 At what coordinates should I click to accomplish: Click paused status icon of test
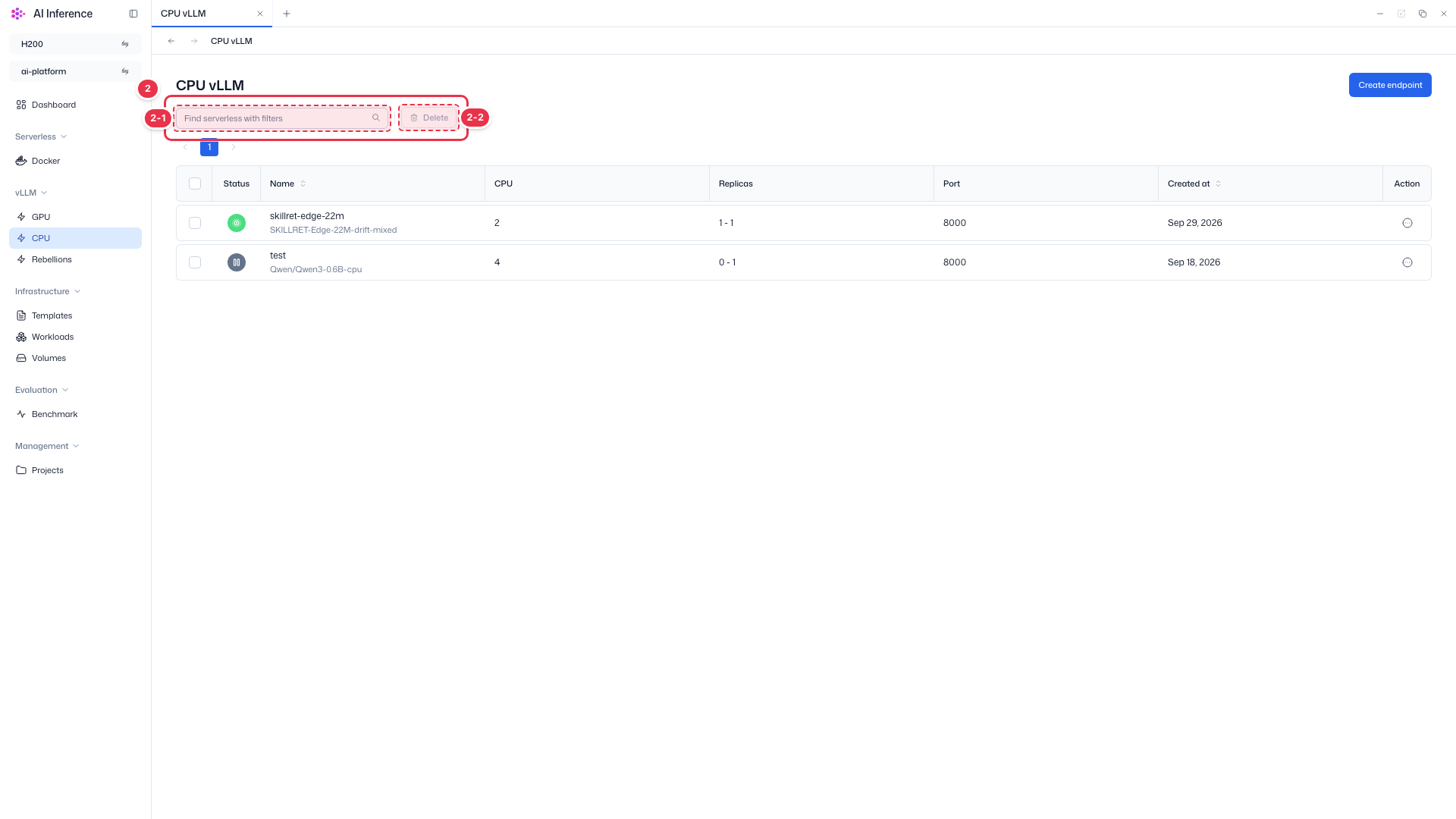click(x=237, y=262)
